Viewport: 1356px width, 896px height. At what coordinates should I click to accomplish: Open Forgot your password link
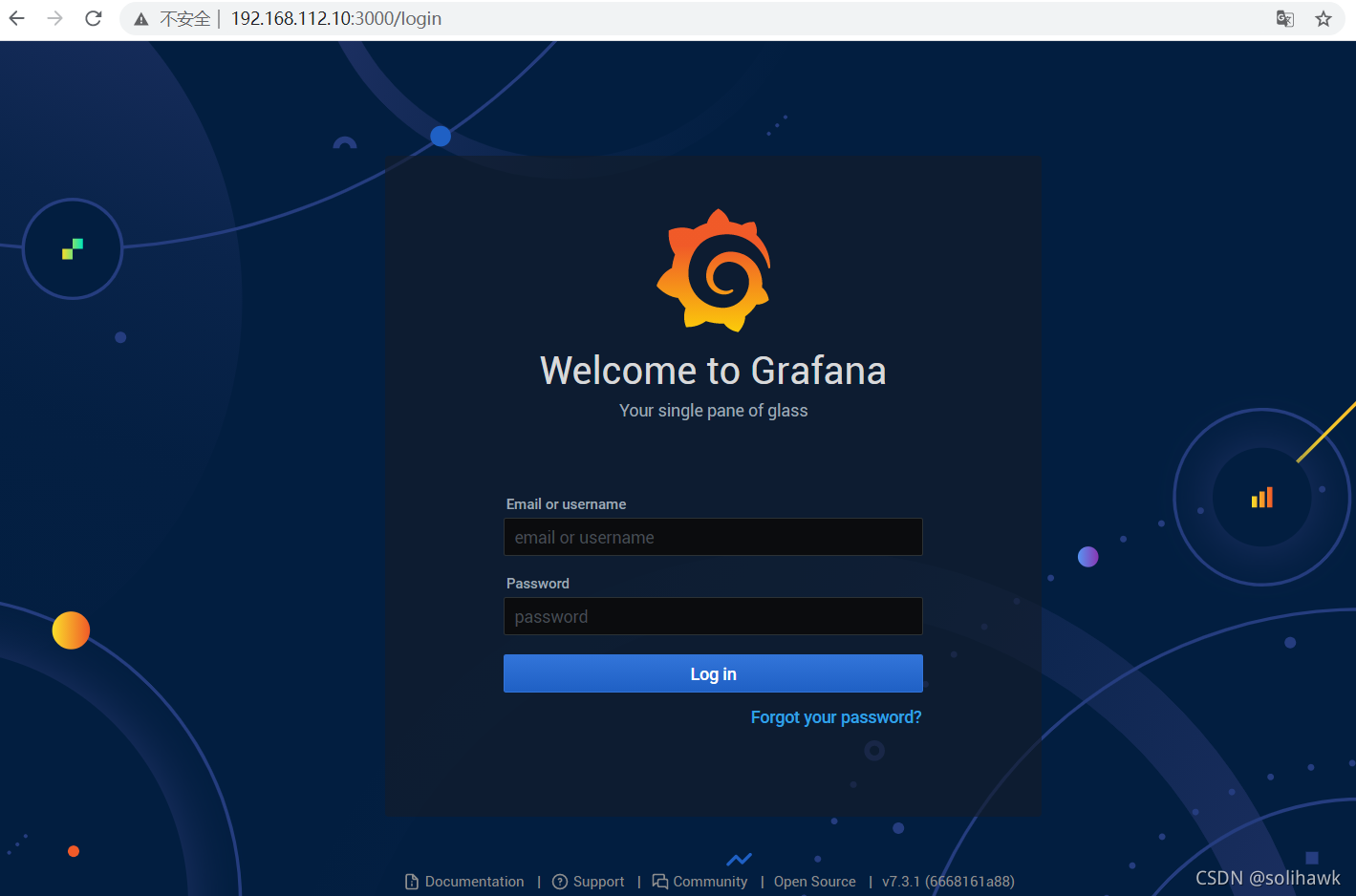836,717
